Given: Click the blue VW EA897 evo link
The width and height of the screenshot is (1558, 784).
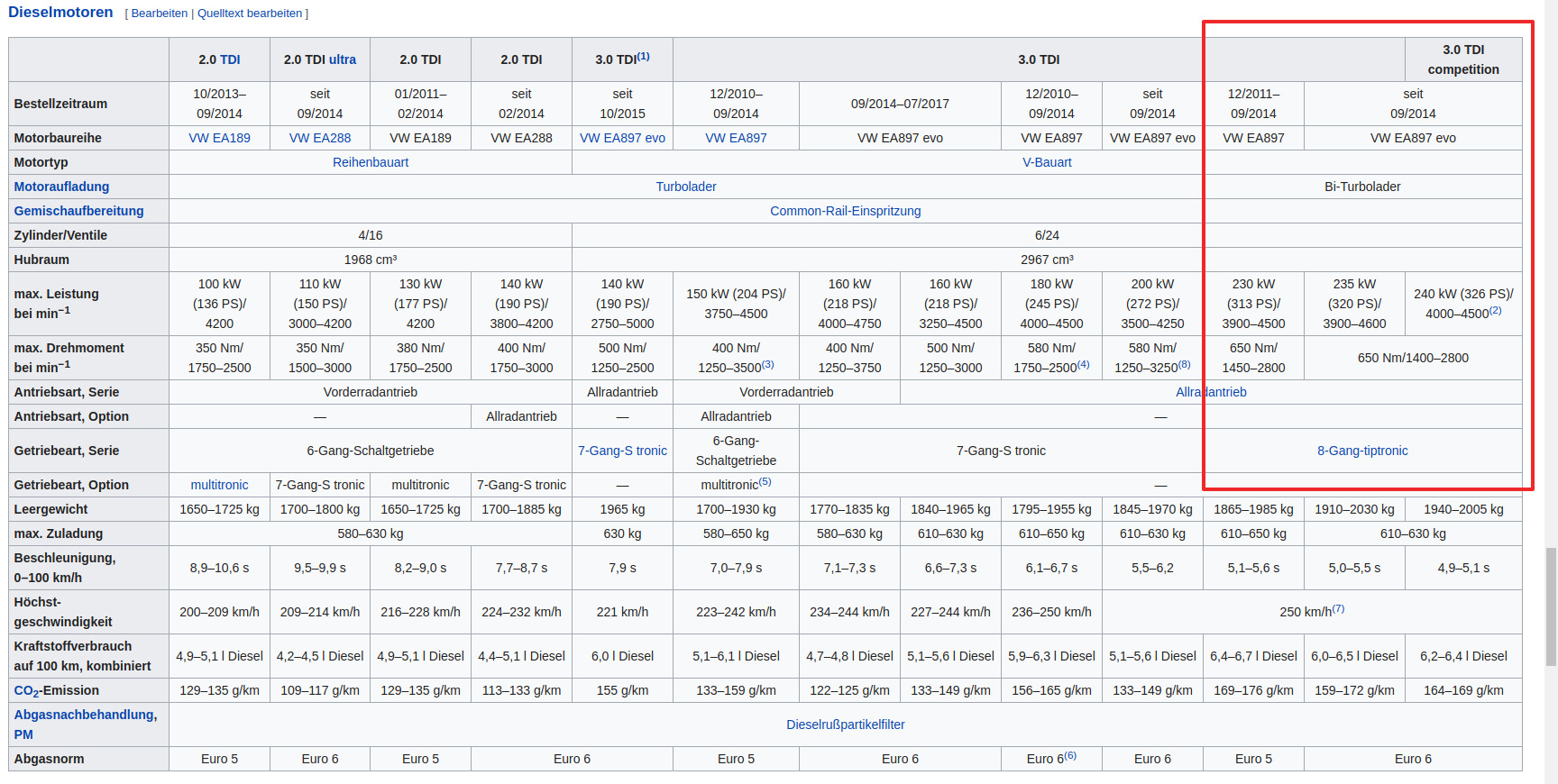Looking at the screenshot, I should [622, 138].
